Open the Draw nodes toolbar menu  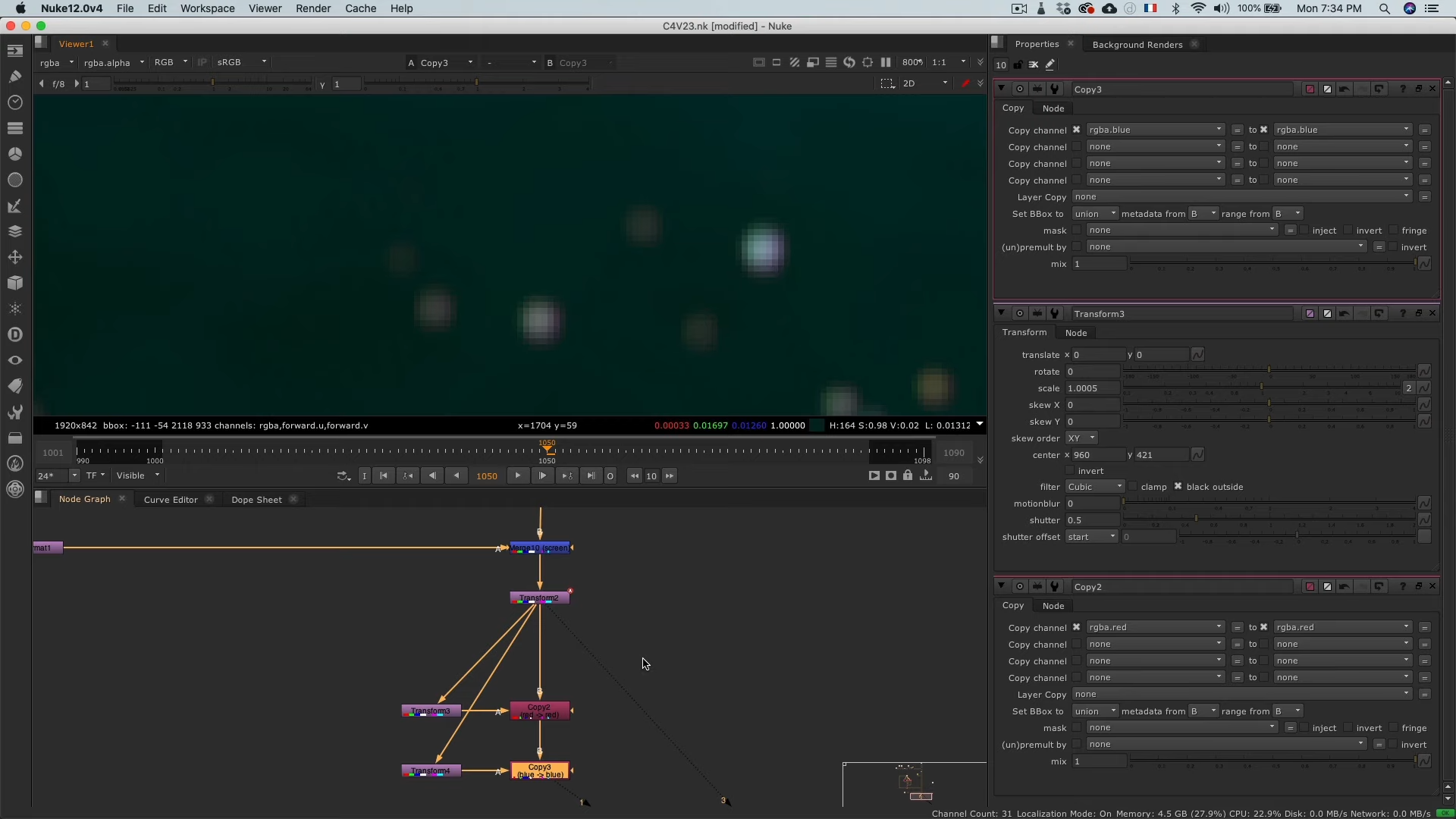[x=15, y=77]
